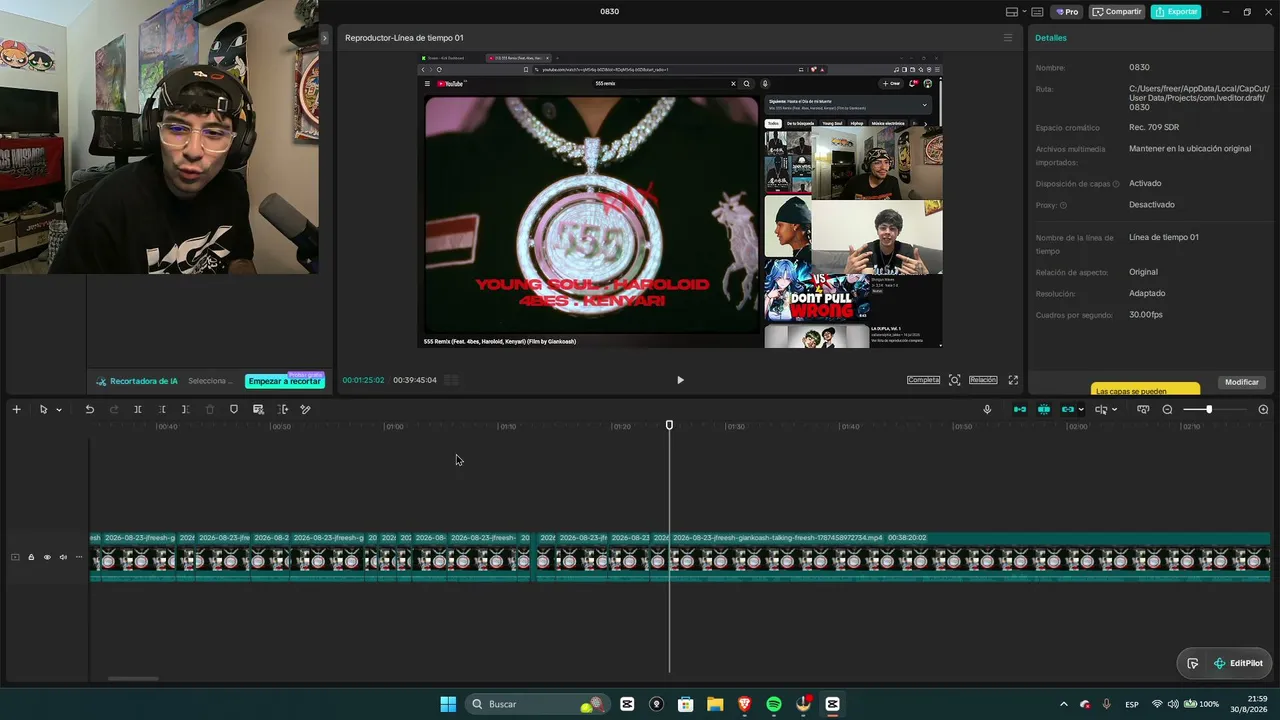The width and height of the screenshot is (1280, 720).
Task: Open the Windows Start menu
Action: click(x=448, y=704)
